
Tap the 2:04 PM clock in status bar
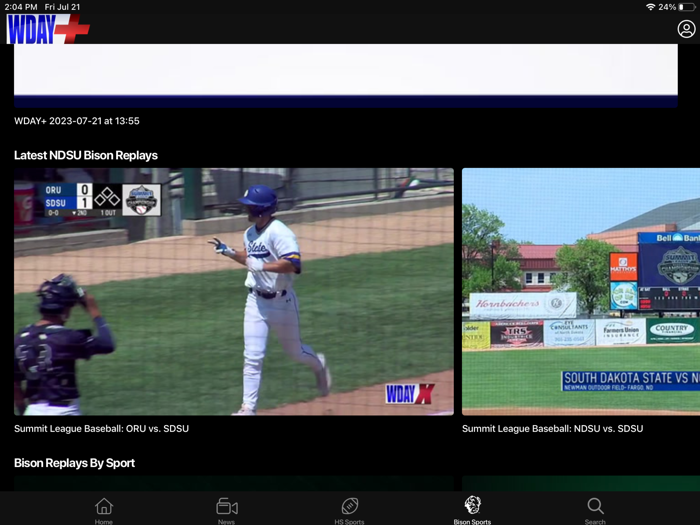(x=21, y=7)
